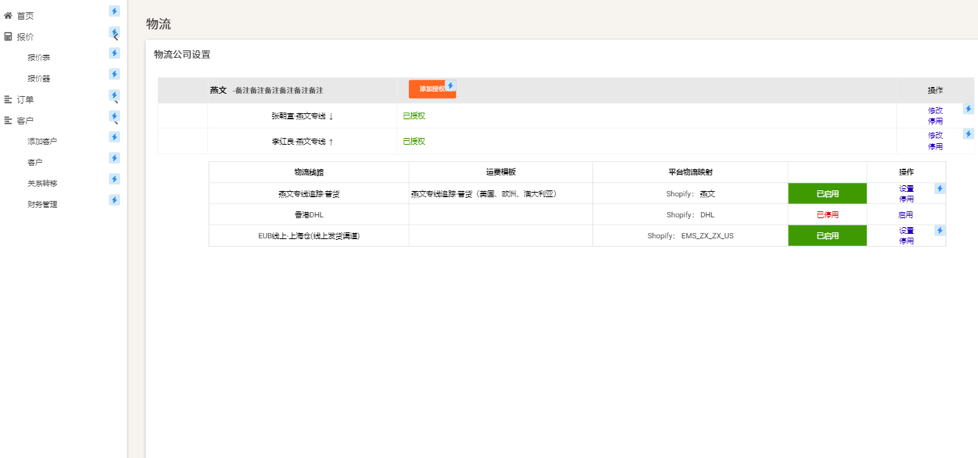This screenshot has width=978, height=458.
Task: Open 关系转移 in the sidebar
Action: tap(42, 184)
